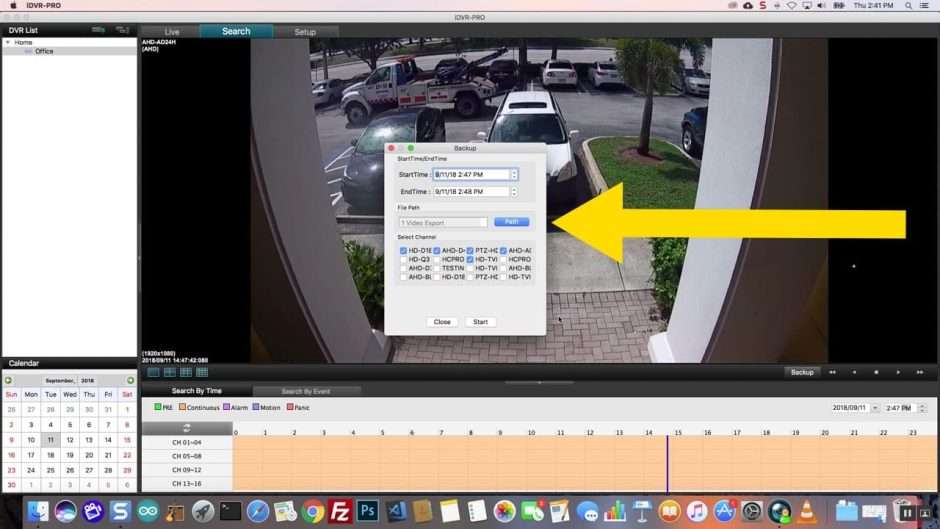
Task: Select the Search By Time tab
Action: (x=197, y=391)
